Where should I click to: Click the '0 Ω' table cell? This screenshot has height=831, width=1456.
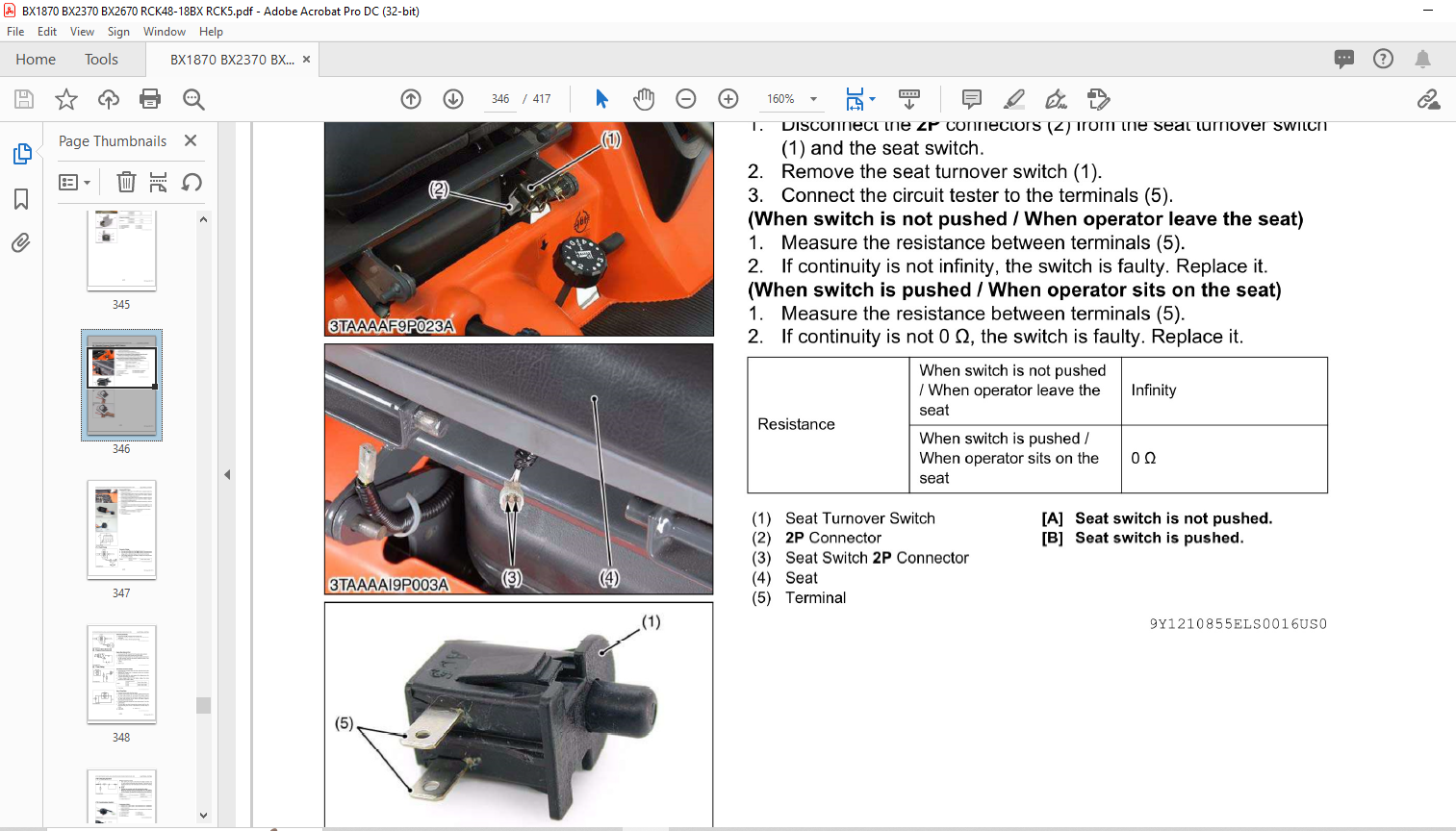click(x=1224, y=459)
